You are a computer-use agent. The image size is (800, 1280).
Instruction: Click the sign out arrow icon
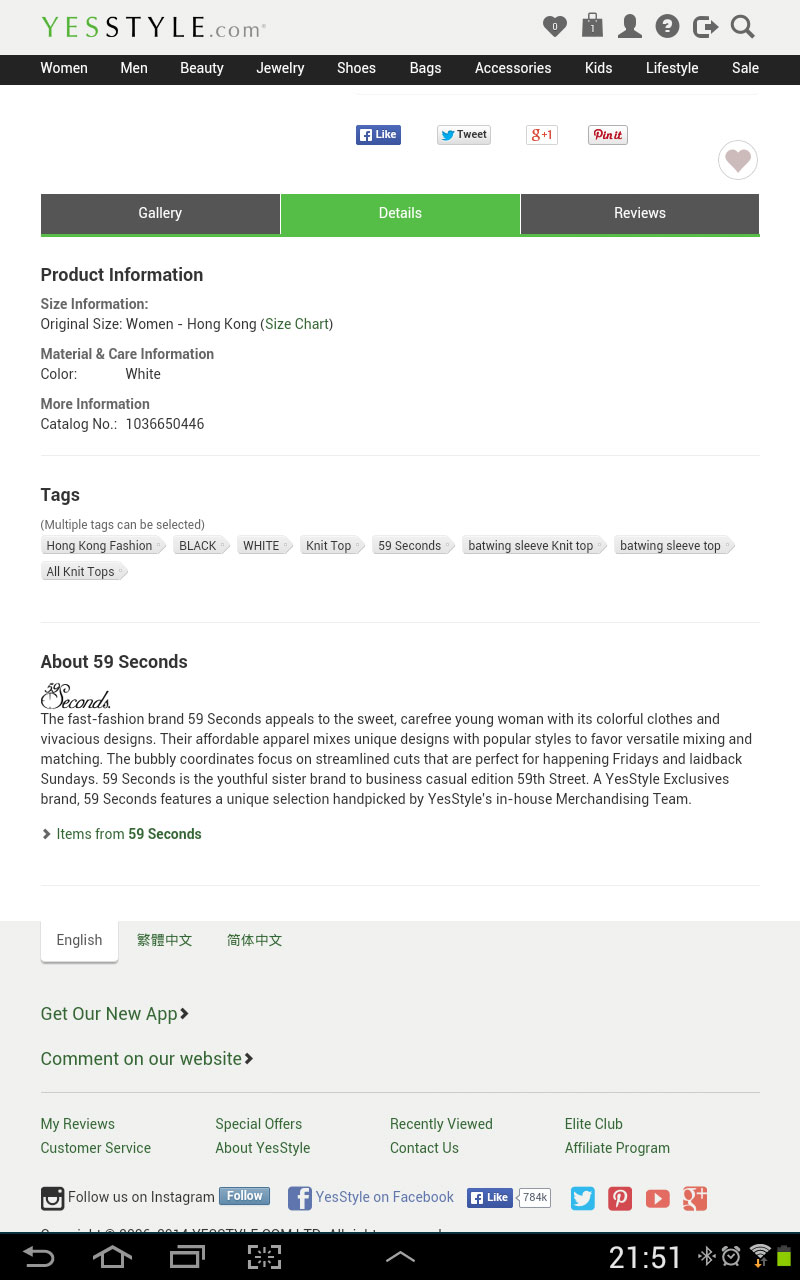tap(705, 27)
